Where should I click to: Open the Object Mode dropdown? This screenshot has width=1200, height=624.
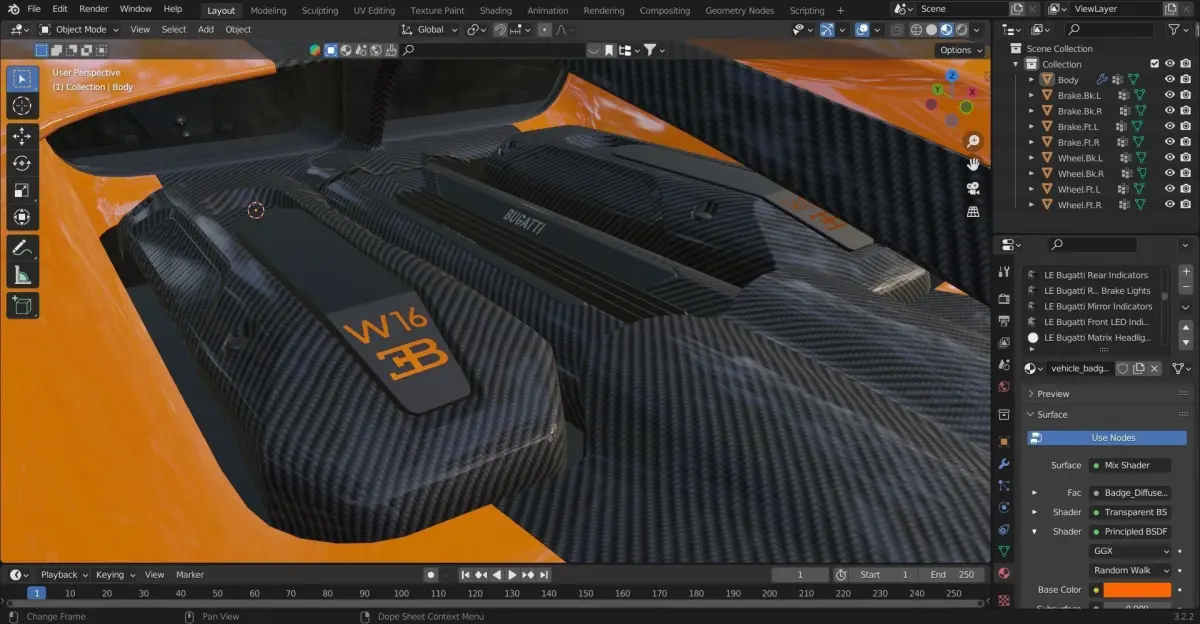tap(80, 30)
